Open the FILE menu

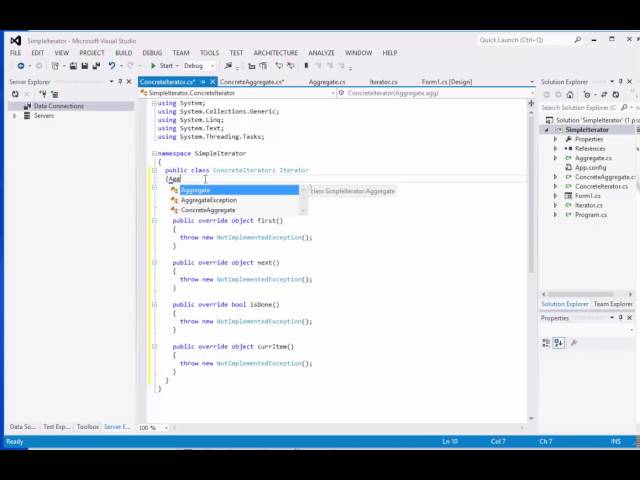click(x=16, y=53)
